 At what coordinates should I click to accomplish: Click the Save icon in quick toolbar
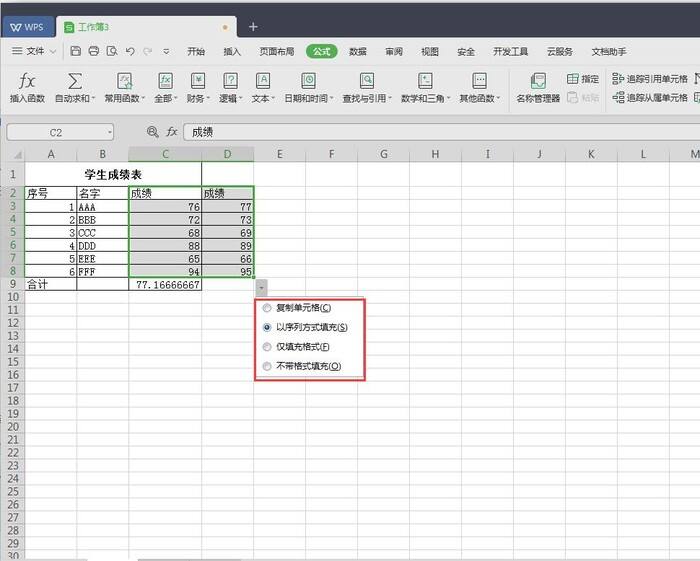click(76, 51)
